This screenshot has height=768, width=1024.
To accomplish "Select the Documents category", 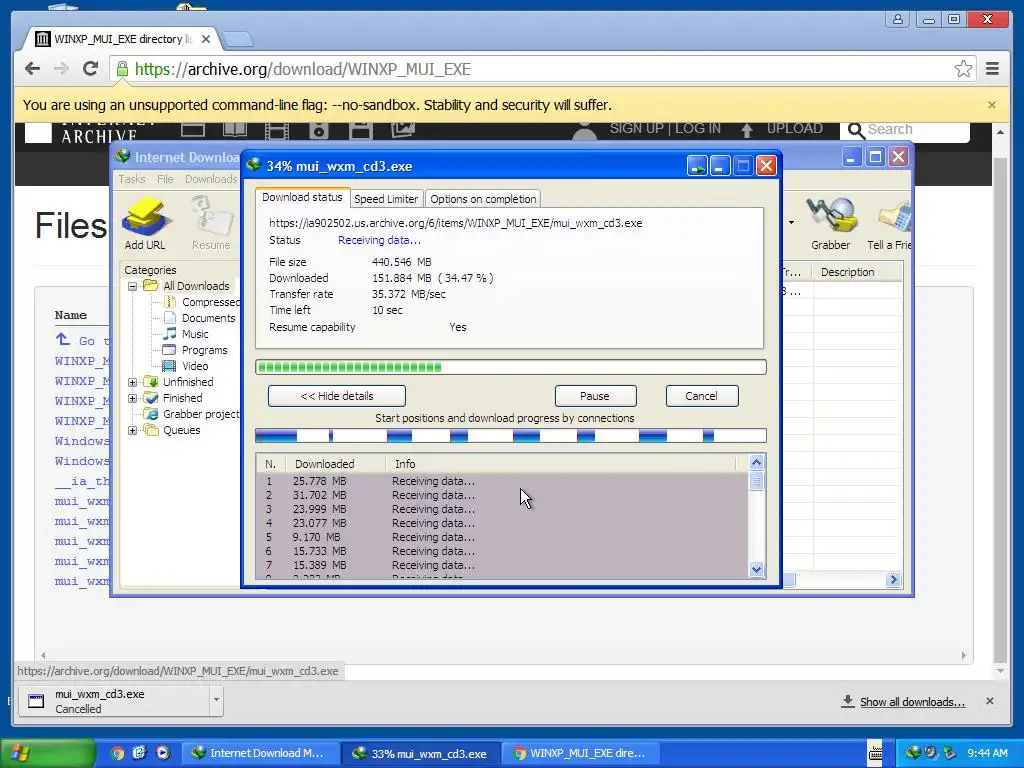I will [x=208, y=318].
